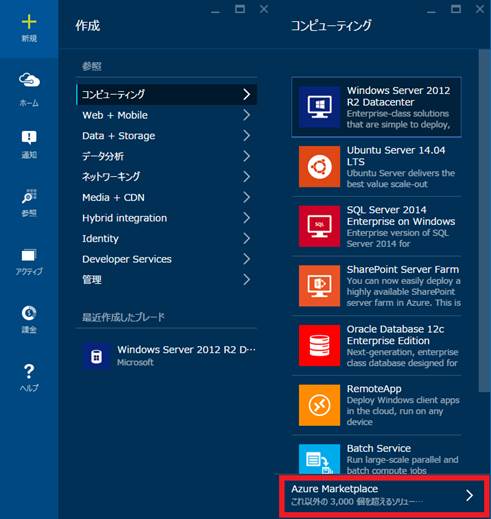The image size is (491, 519).
Task: Select the Data + Storage category
Action: [167, 136]
